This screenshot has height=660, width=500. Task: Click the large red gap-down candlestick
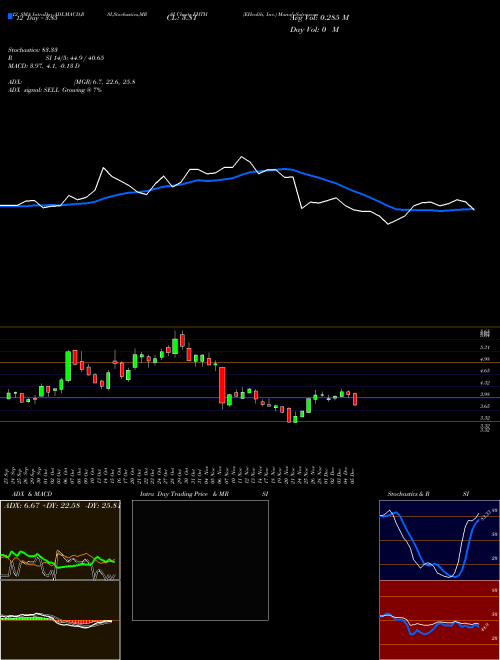[x=222, y=385]
